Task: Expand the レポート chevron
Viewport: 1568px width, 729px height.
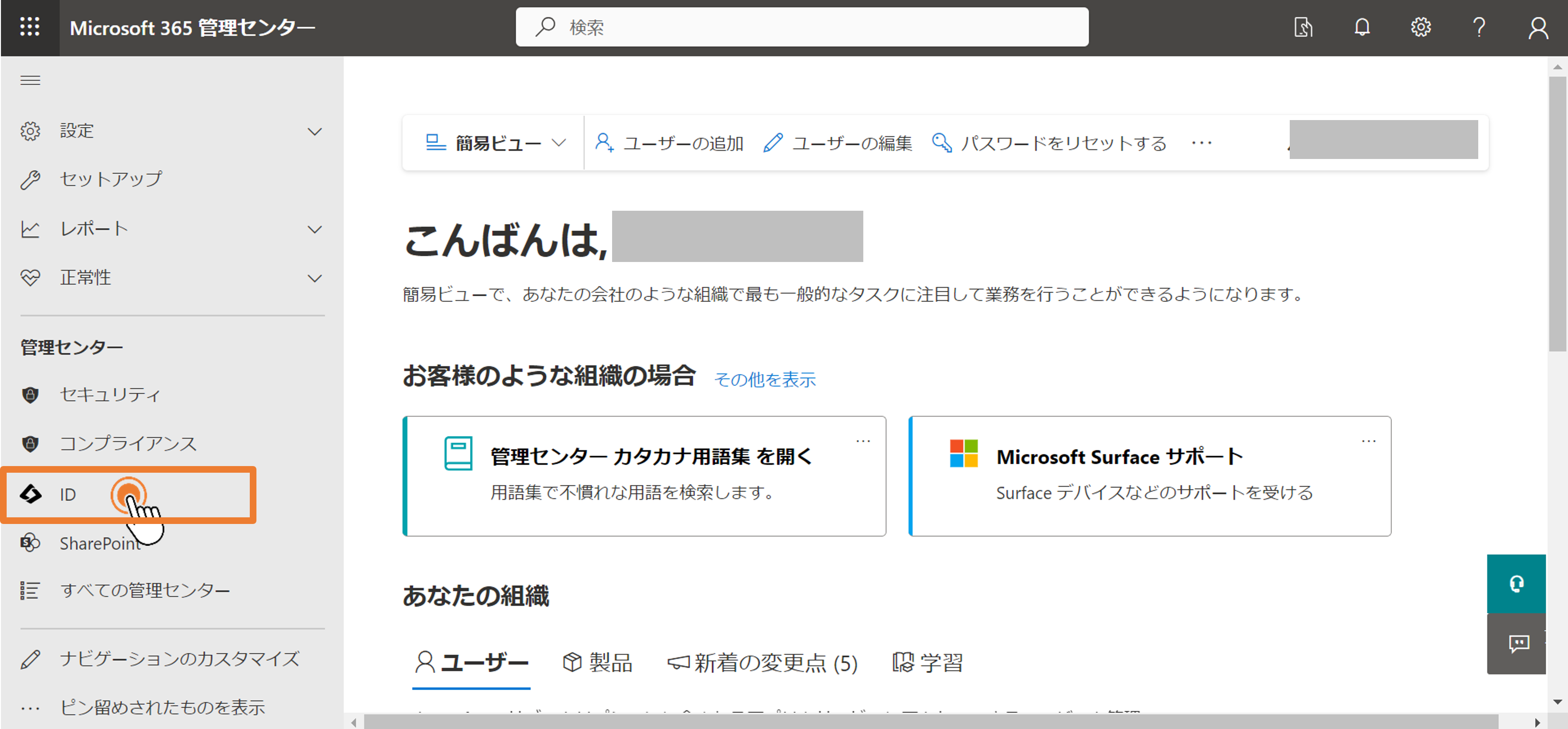Action: [x=314, y=229]
